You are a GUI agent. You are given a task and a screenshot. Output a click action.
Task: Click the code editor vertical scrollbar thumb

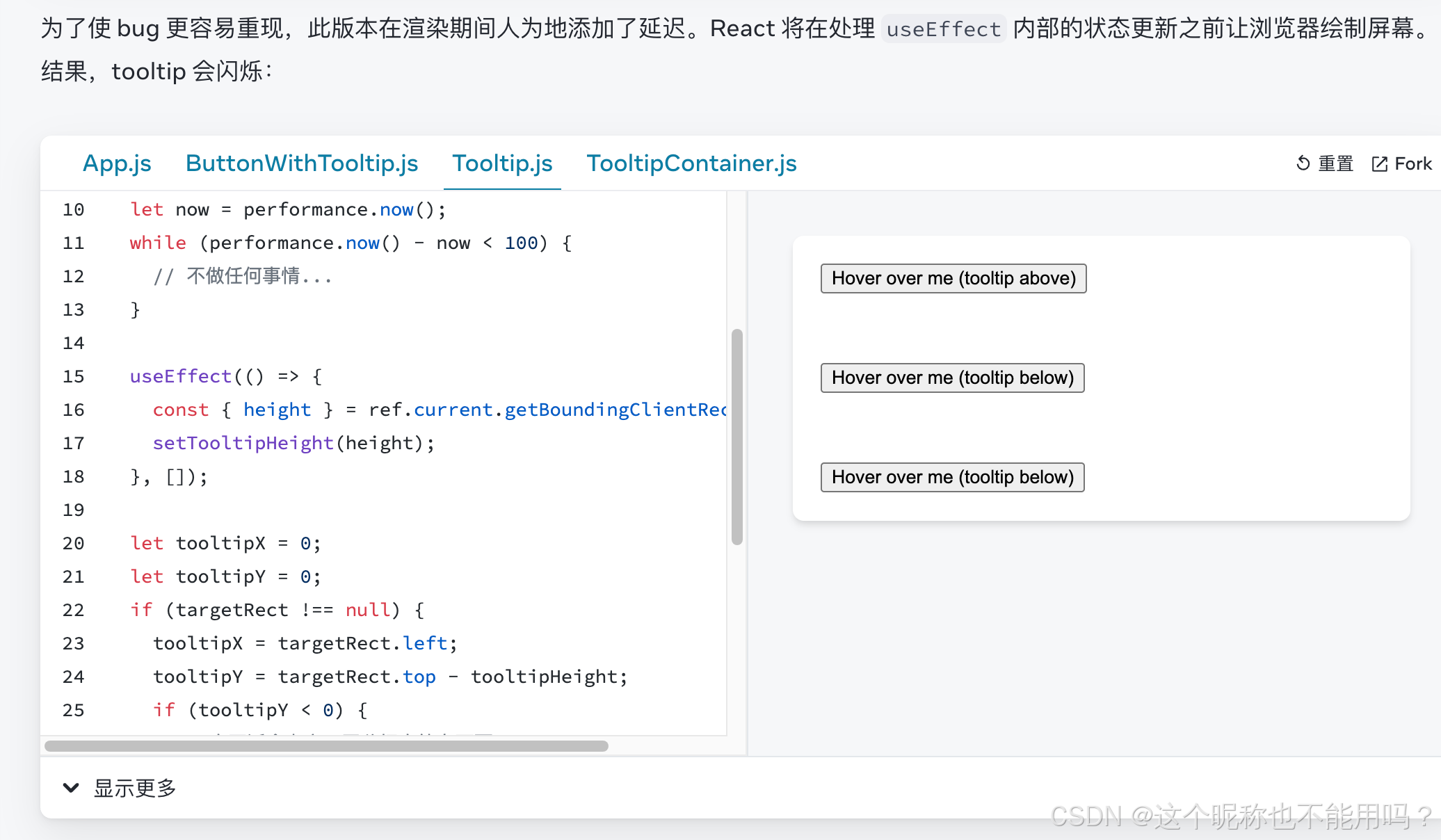pos(737,437)
